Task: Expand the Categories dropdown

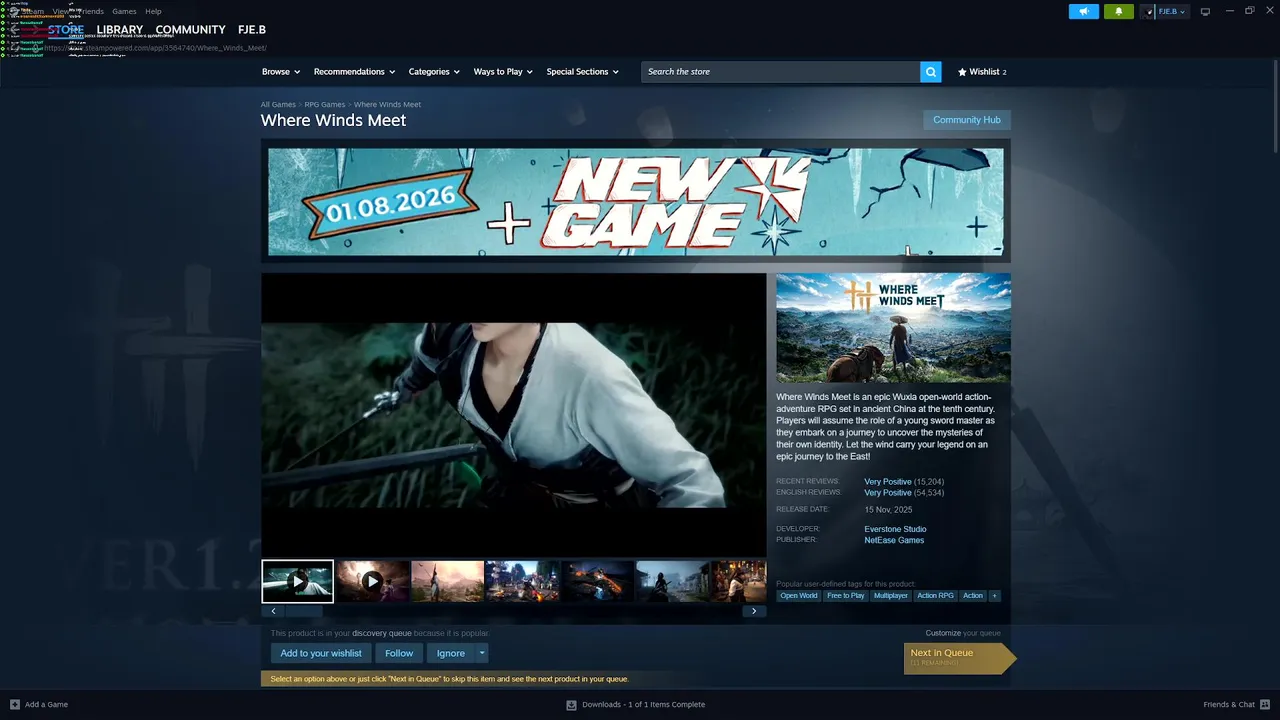Action: coord(434,72)
